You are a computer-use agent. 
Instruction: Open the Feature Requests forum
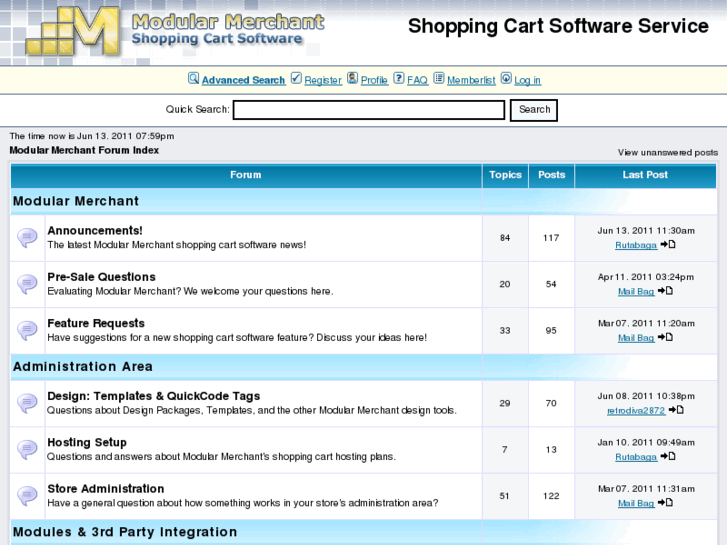(96, 323)
